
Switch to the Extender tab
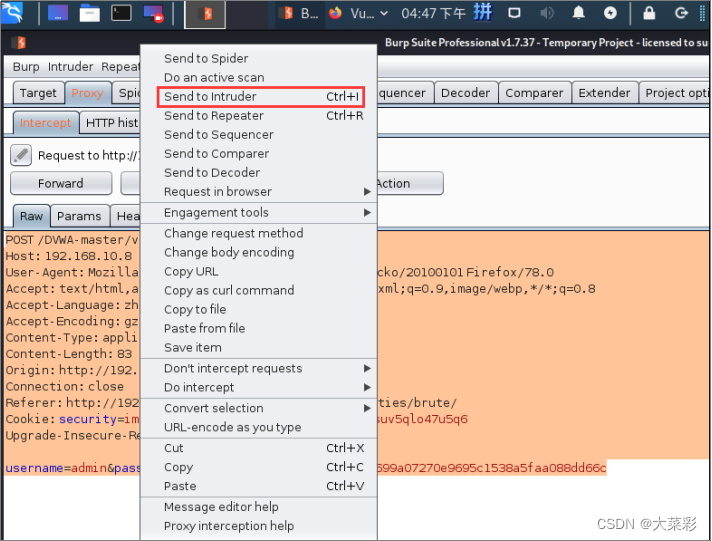click(604, 93)
